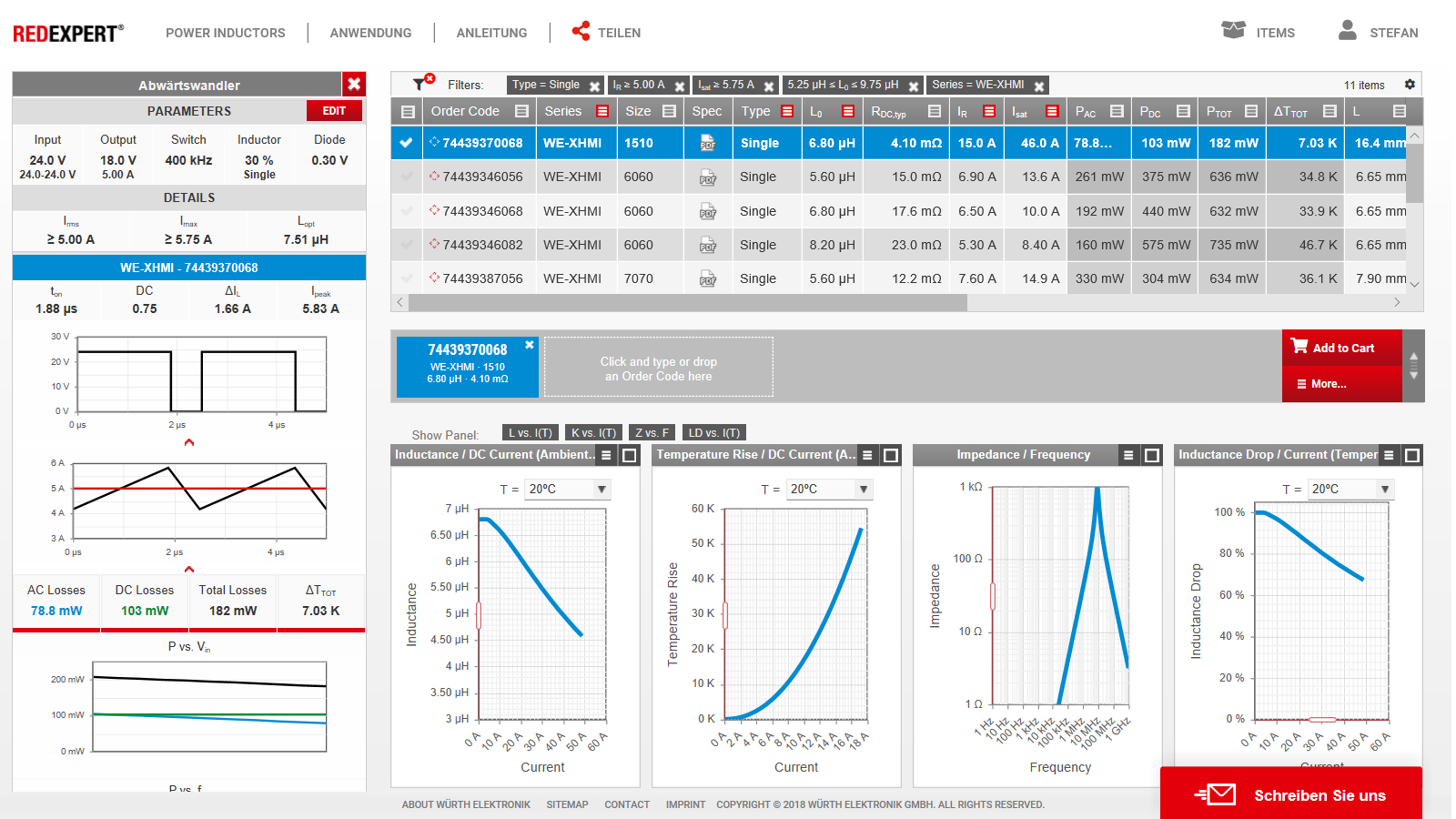Screen dimensions: 1456x819
Task: Select the Total Losses tab
Action: coord(233,601)
